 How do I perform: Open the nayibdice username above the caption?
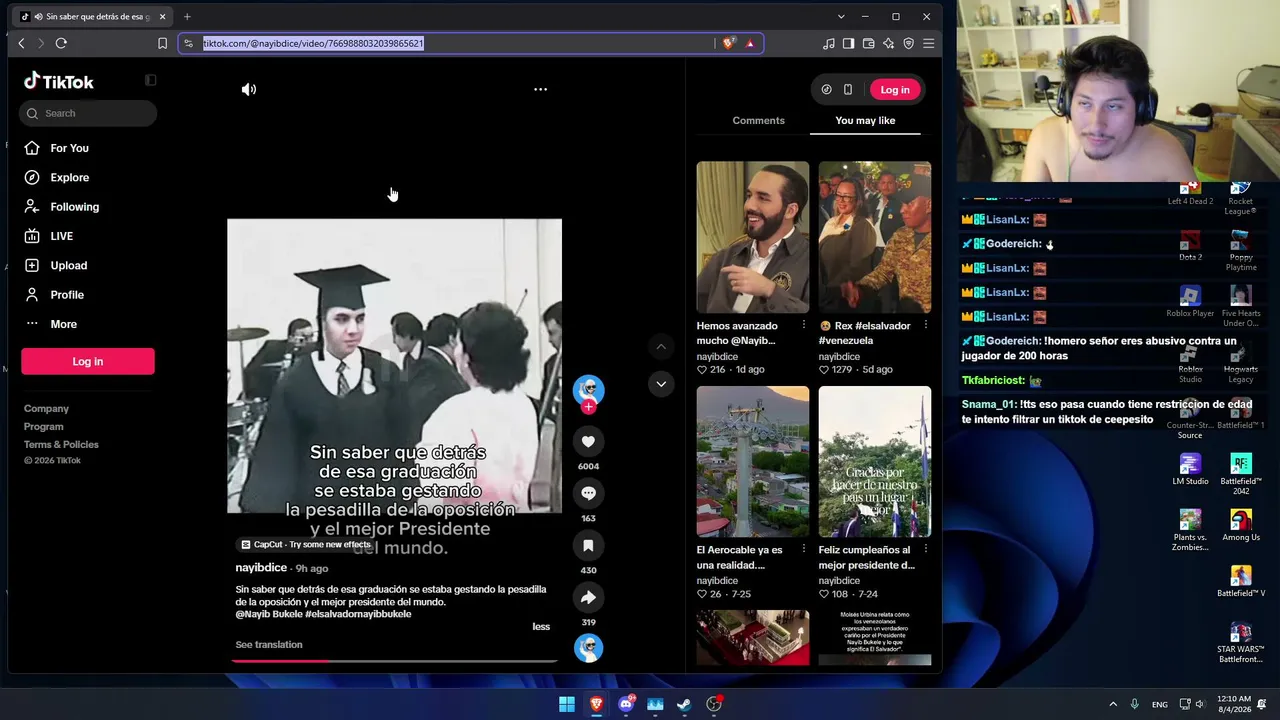point(261,568)
